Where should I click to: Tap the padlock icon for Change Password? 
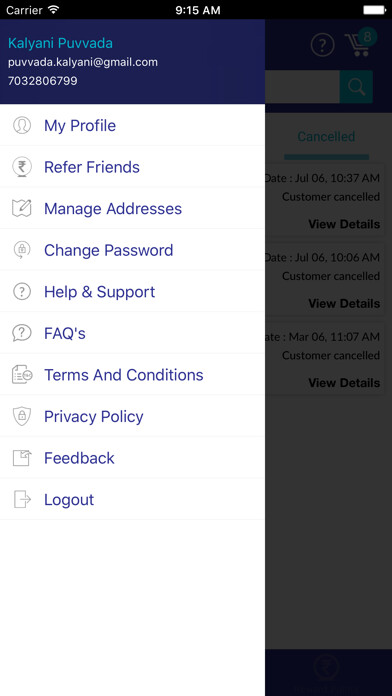tap(22, 250)
